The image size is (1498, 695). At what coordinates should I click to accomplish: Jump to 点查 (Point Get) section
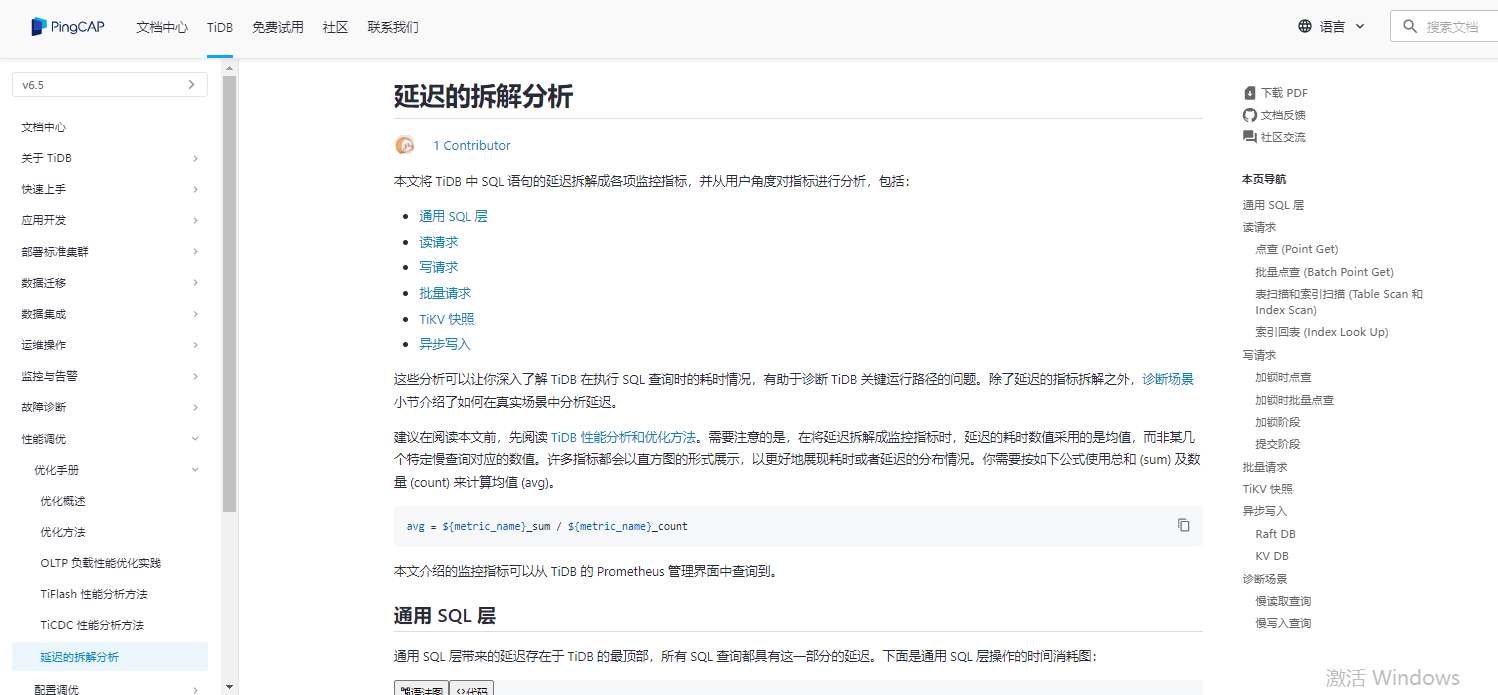[x=1296, y=249]
